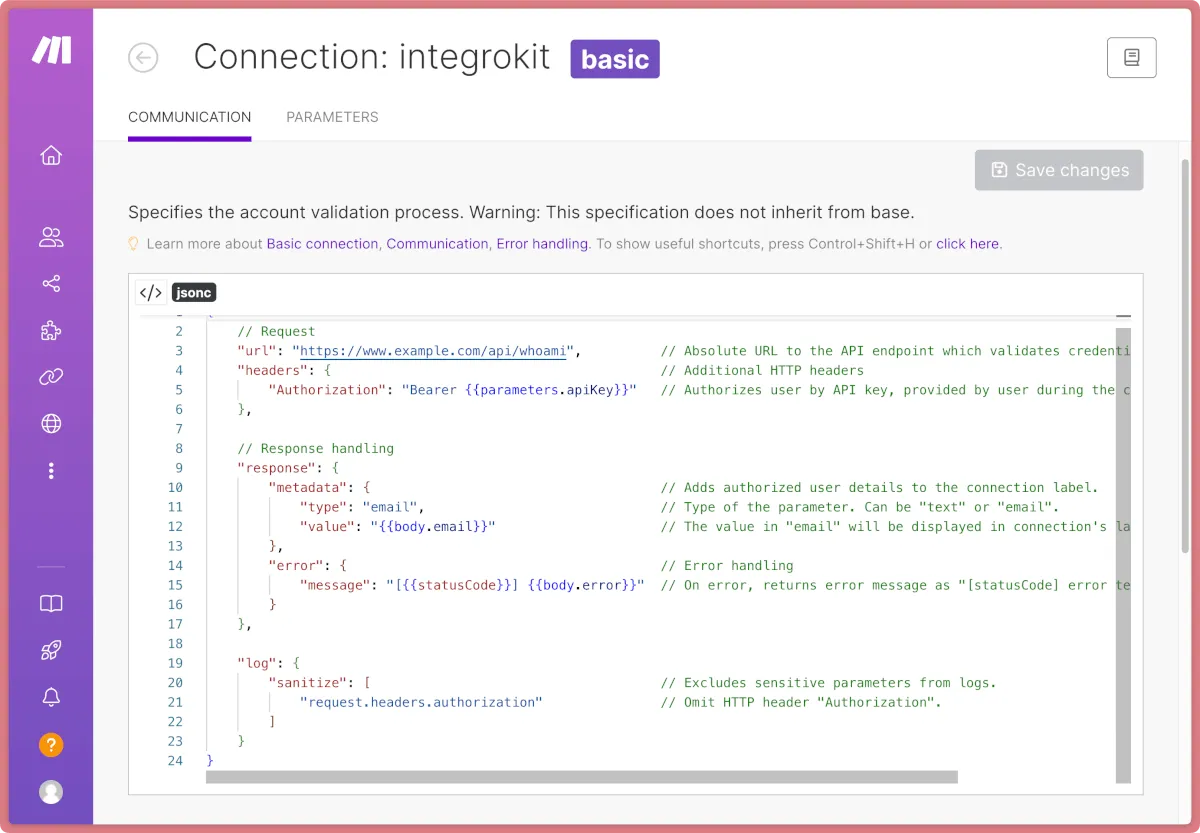1200x833 pixels.
Task: Open the Team people icon
Action: [51, 237]
